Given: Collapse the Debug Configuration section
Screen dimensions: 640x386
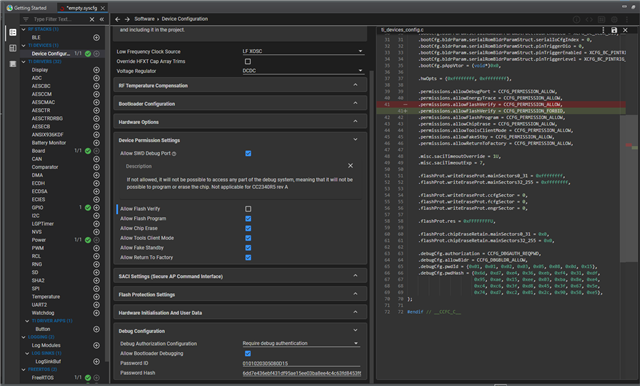Looking at the screenshot, I should [240, 331].
